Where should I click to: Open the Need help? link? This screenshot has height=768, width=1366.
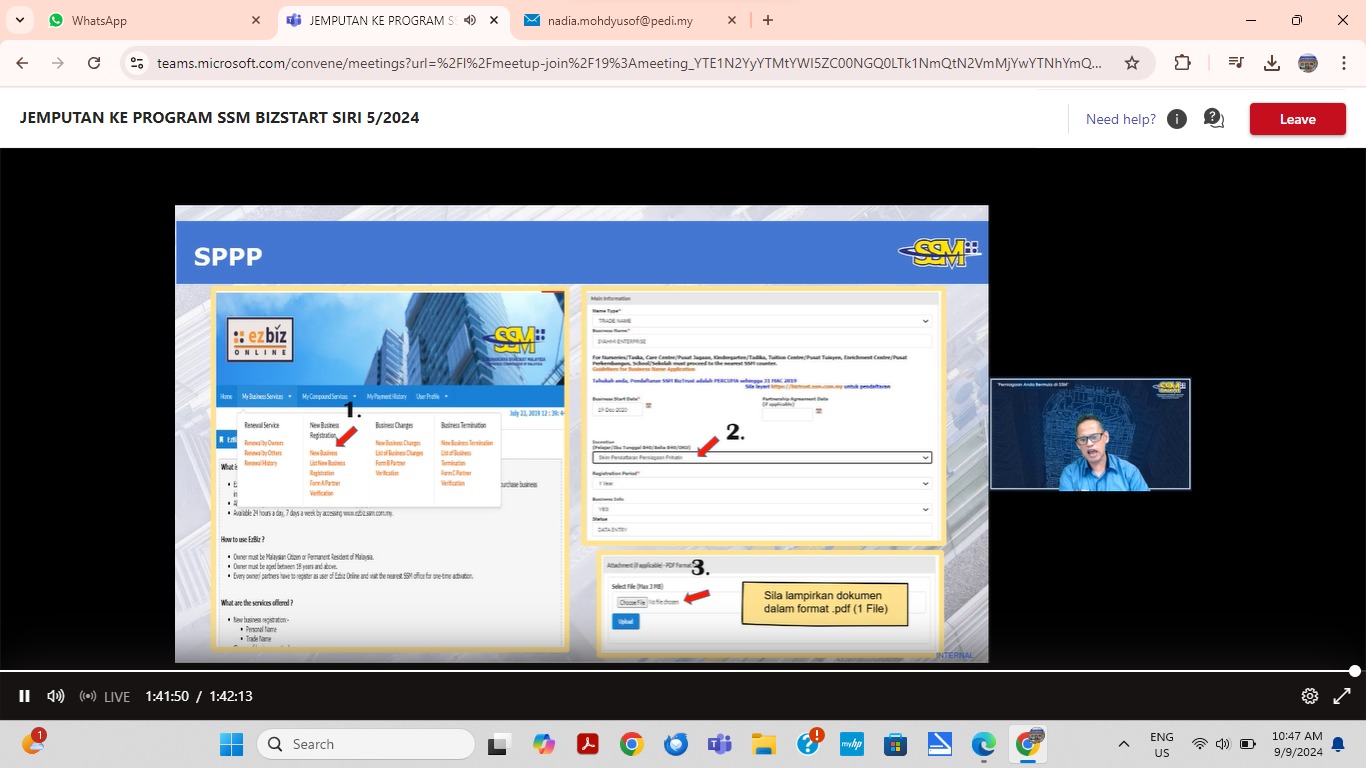(x=1121, y=119)
